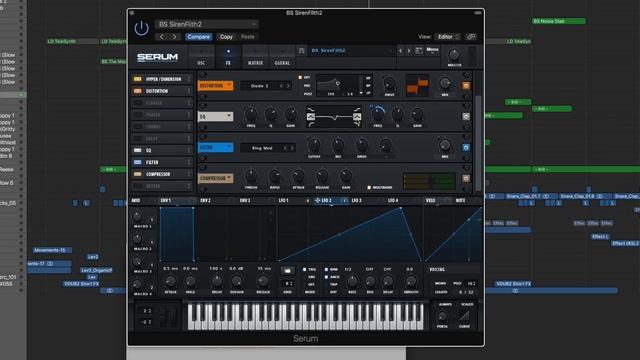Switch to the GLOBAL tab
Viewport: 640px width, 360px height.
click(x=282, y=57)
